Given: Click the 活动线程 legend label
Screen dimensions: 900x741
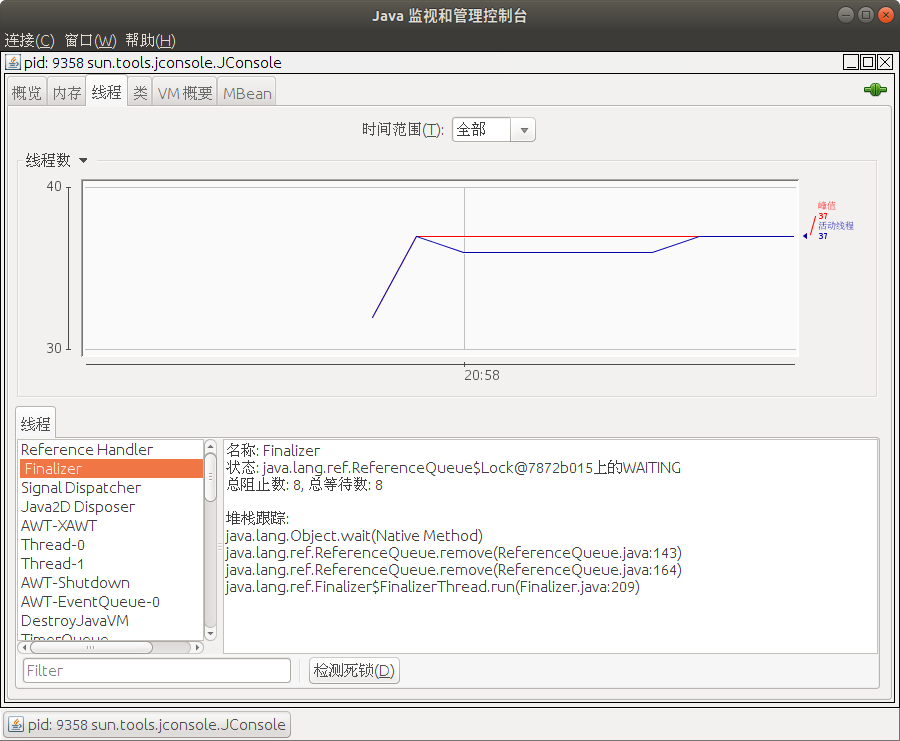Looking at the screenshot, I should pyautogui.click(x=836, y=226).
